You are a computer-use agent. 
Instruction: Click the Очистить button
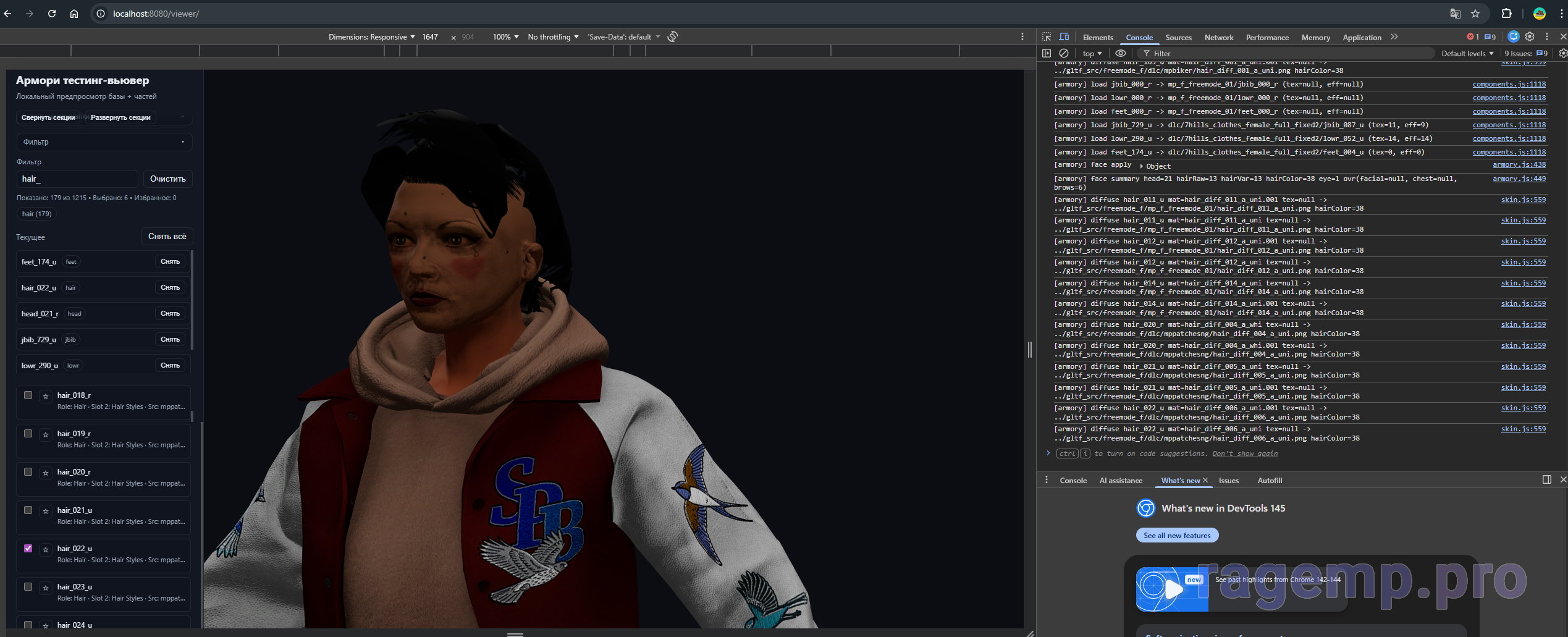pyautogui.click(x=167, y=179)
